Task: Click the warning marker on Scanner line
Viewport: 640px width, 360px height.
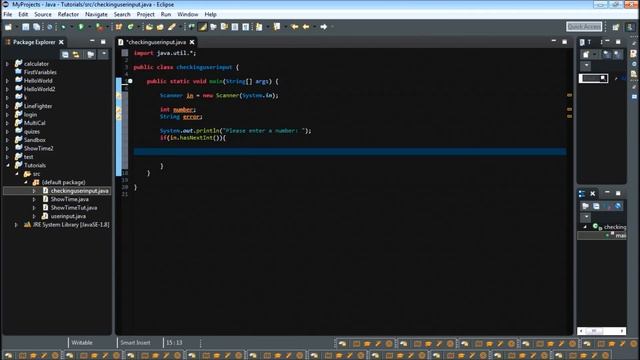Action: click(x=119, y=96)
